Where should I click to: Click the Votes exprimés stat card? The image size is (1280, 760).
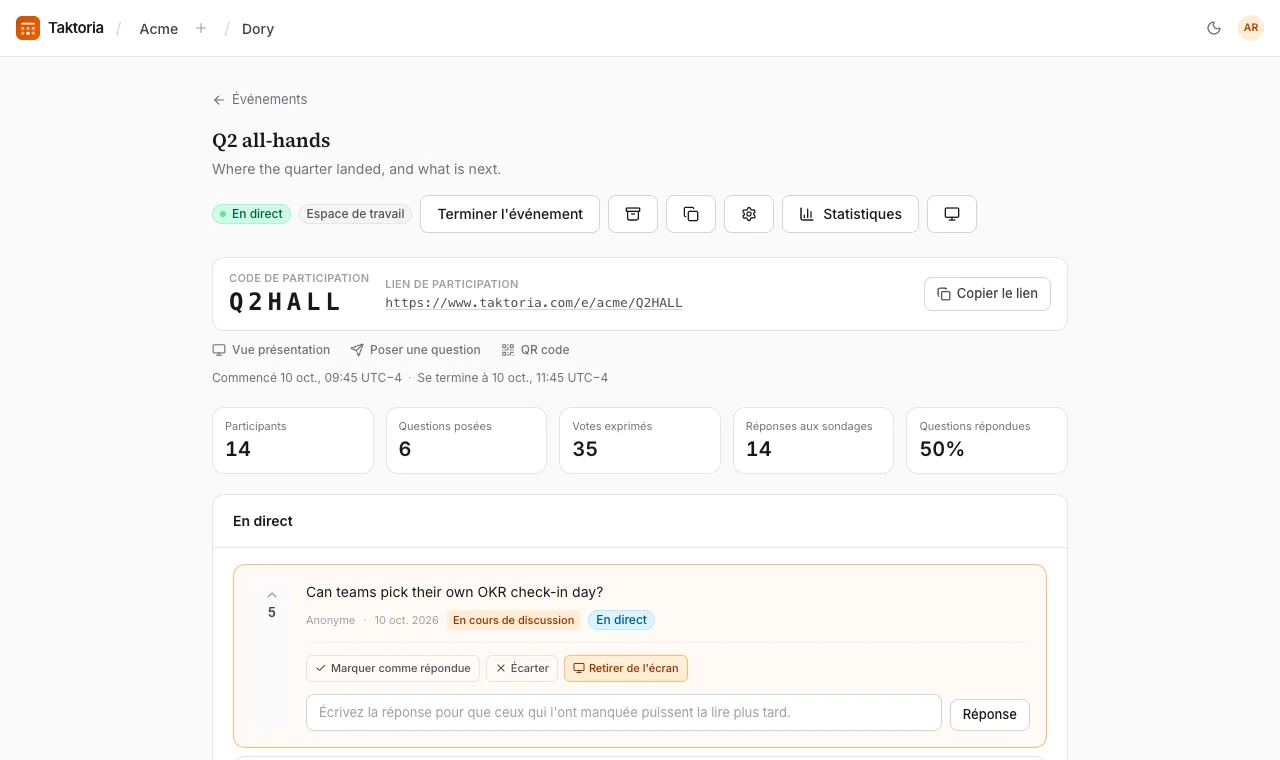(640, 440)
